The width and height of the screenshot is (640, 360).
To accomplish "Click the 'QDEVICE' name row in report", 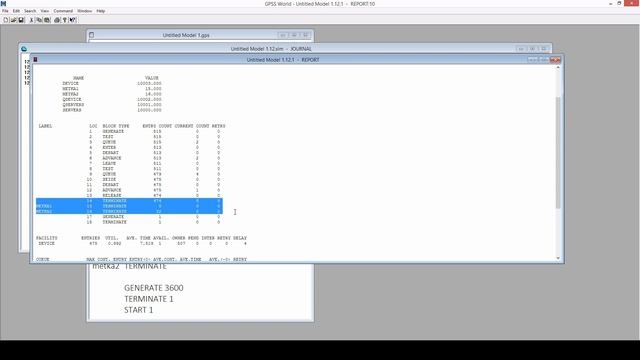I will (112, 99).
